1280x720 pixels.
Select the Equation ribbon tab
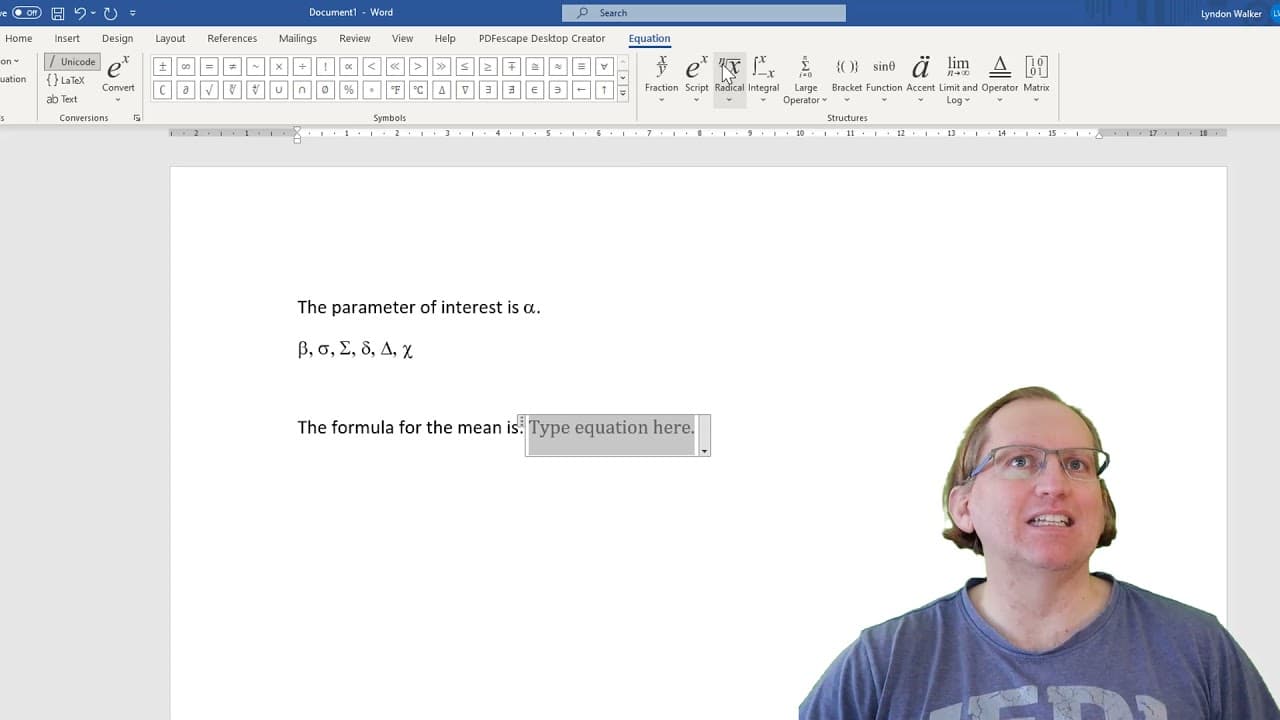(649, 38)
